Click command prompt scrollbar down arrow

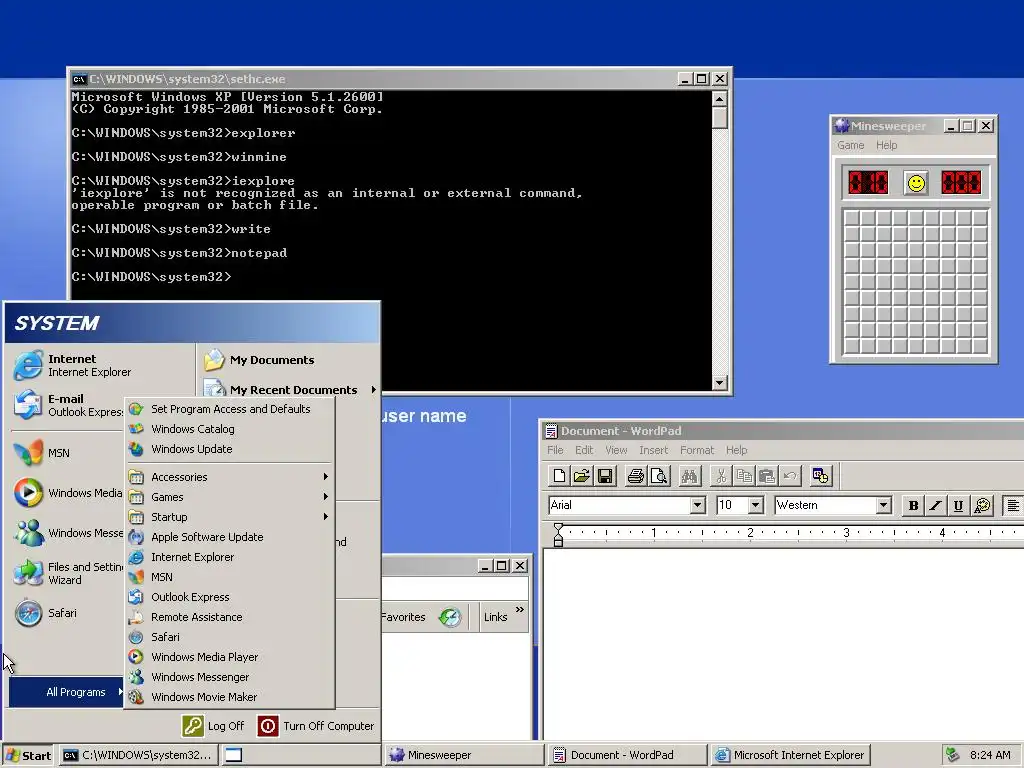coord(720,383)
